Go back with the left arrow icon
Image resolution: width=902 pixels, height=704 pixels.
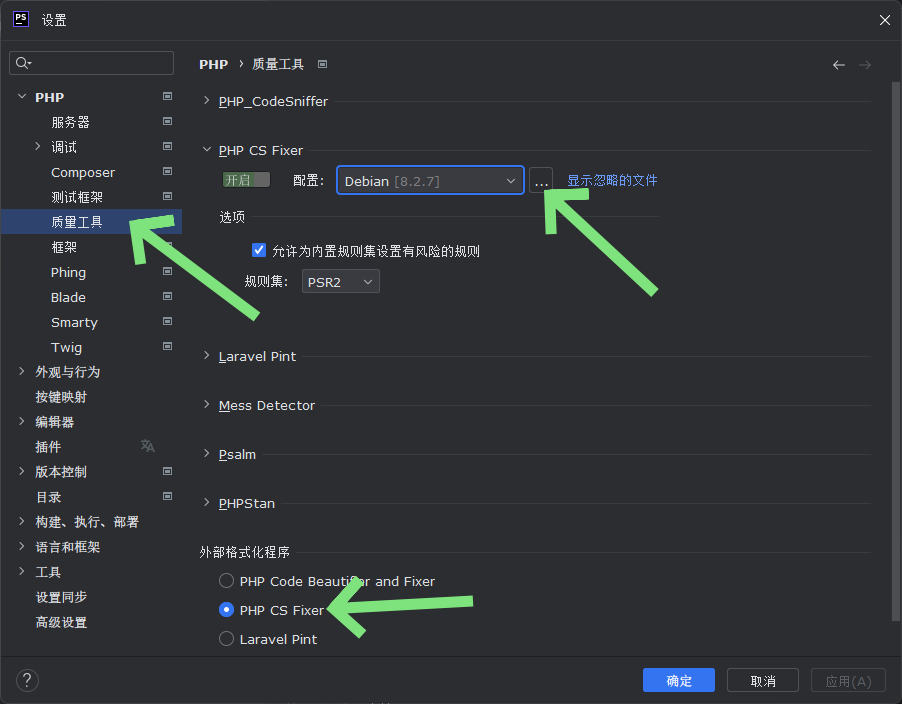point(839,65)
